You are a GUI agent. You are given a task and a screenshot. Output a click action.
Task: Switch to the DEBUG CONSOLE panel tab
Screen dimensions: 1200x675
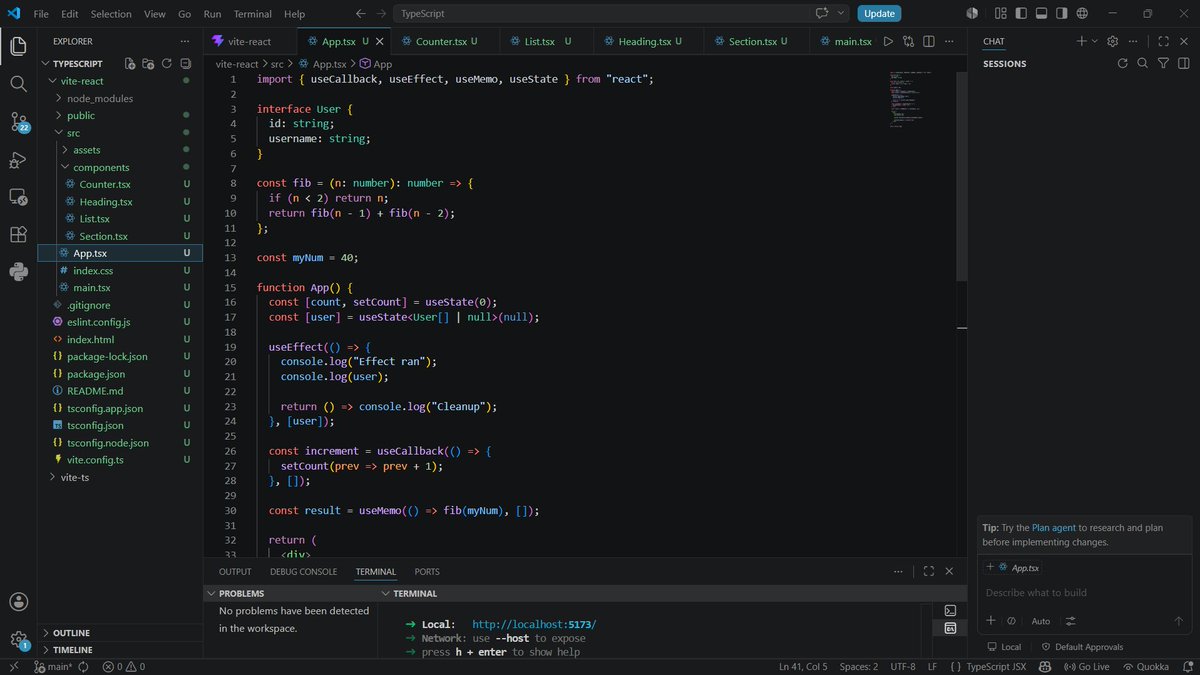pos(303,572)
